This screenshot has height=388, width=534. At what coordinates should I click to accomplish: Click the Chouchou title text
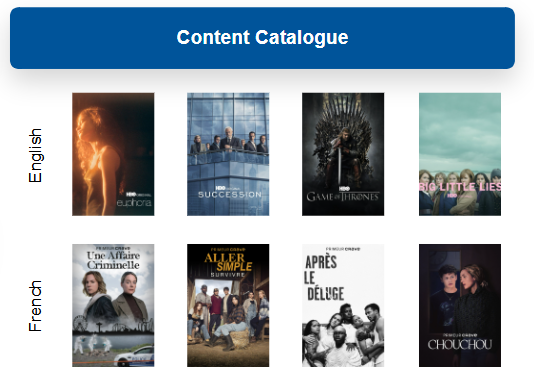(460, 345)
